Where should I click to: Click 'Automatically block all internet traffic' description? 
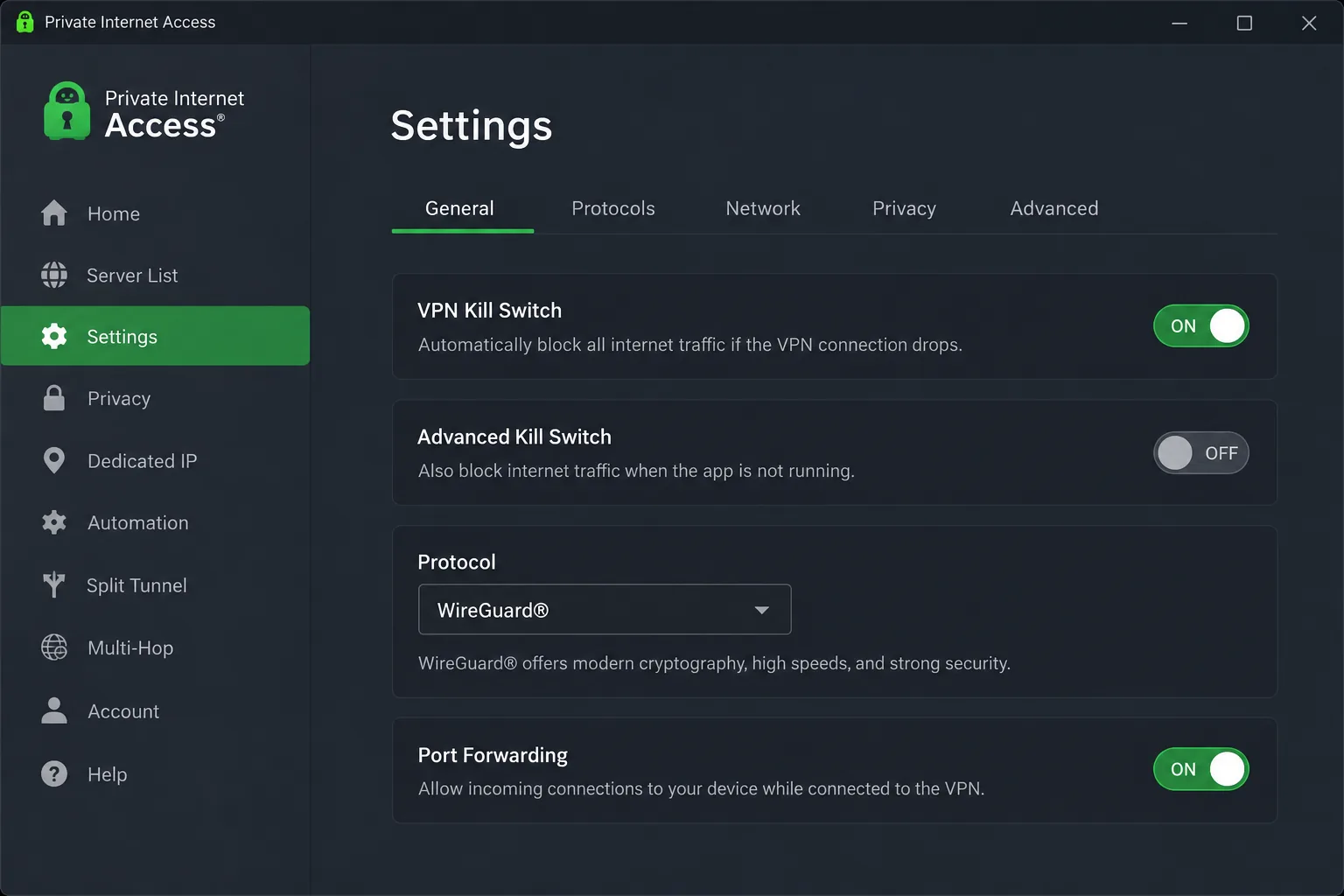coord(690,345)
